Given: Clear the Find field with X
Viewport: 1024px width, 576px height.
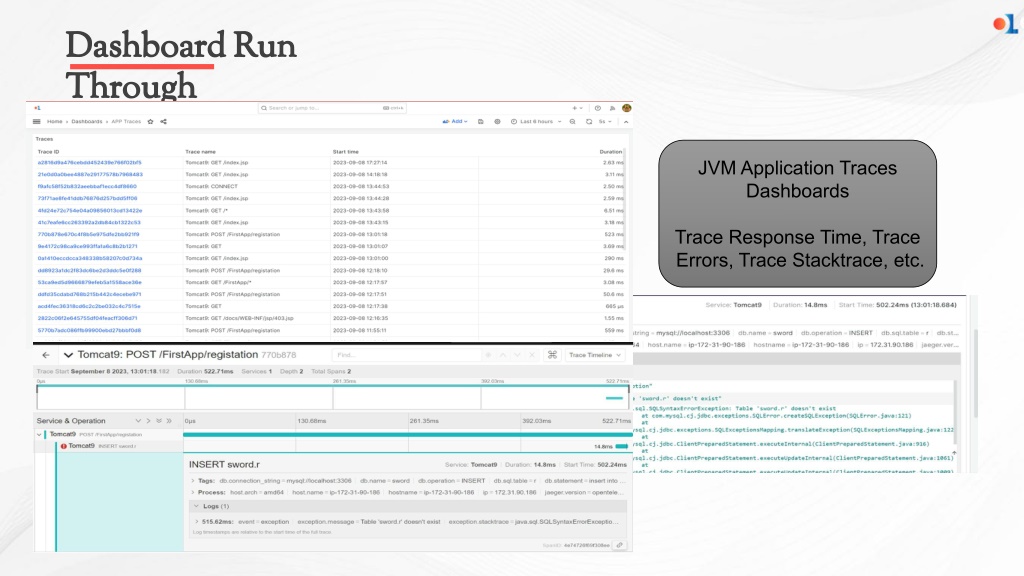Looking at the screenshot, I should [532, 355].
